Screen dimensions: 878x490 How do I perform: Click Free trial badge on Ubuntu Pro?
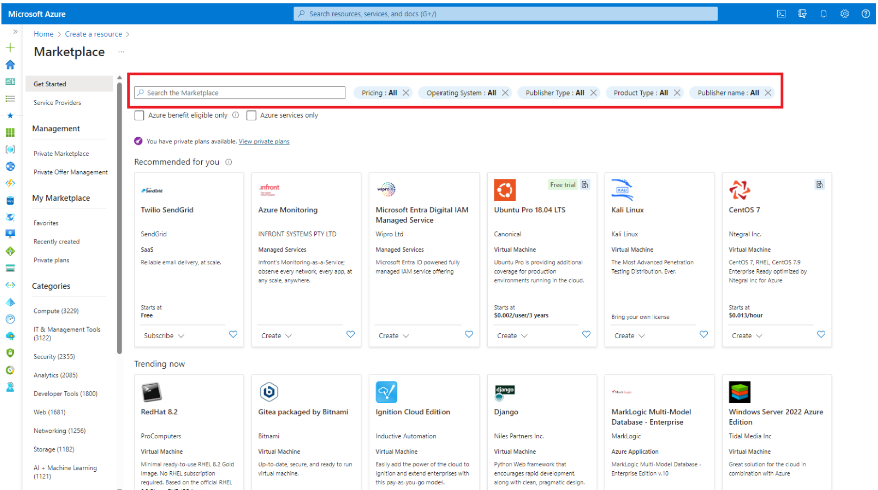coord(563,184)
